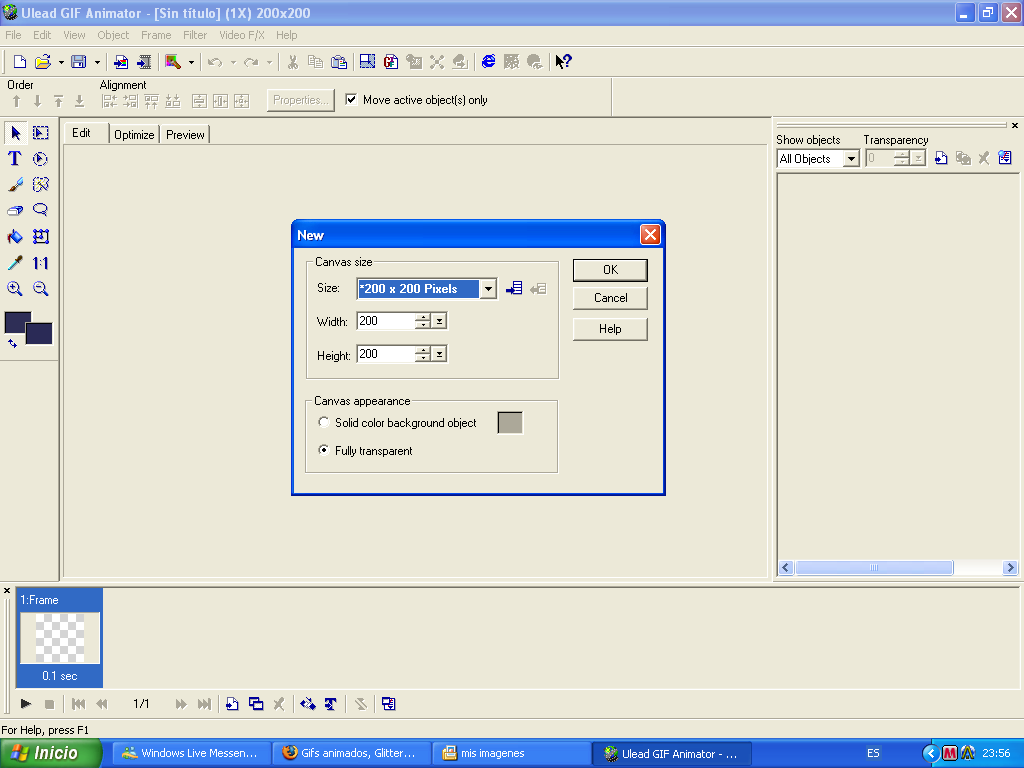
Task: Select Fully transparent option
Action: [x=323, y=450]
